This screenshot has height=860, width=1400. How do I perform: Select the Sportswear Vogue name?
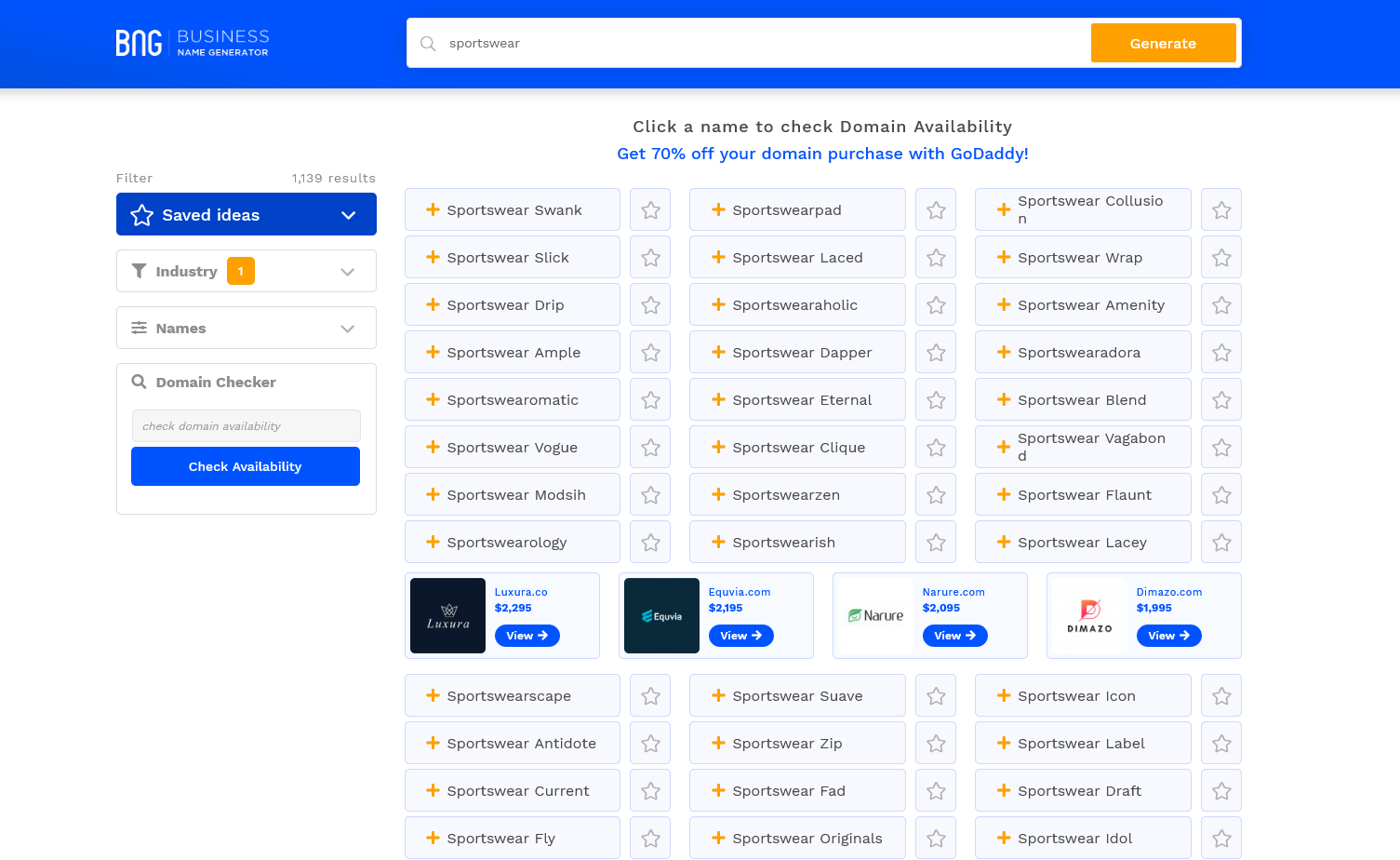pyautogui.click(x=512, y=448)
